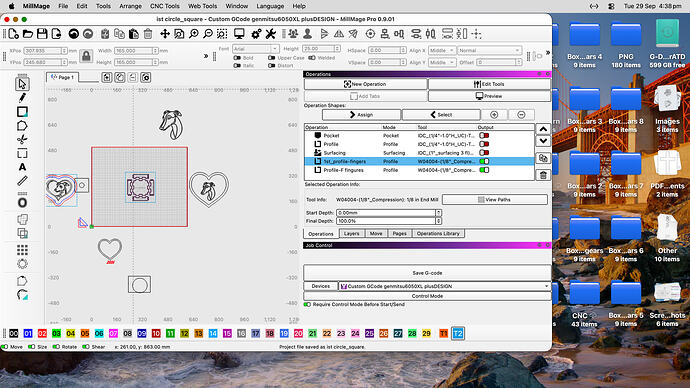Move the operation down with the down arrow
The width and height of the screenshot is (690, 388).
tap(543, 141)
